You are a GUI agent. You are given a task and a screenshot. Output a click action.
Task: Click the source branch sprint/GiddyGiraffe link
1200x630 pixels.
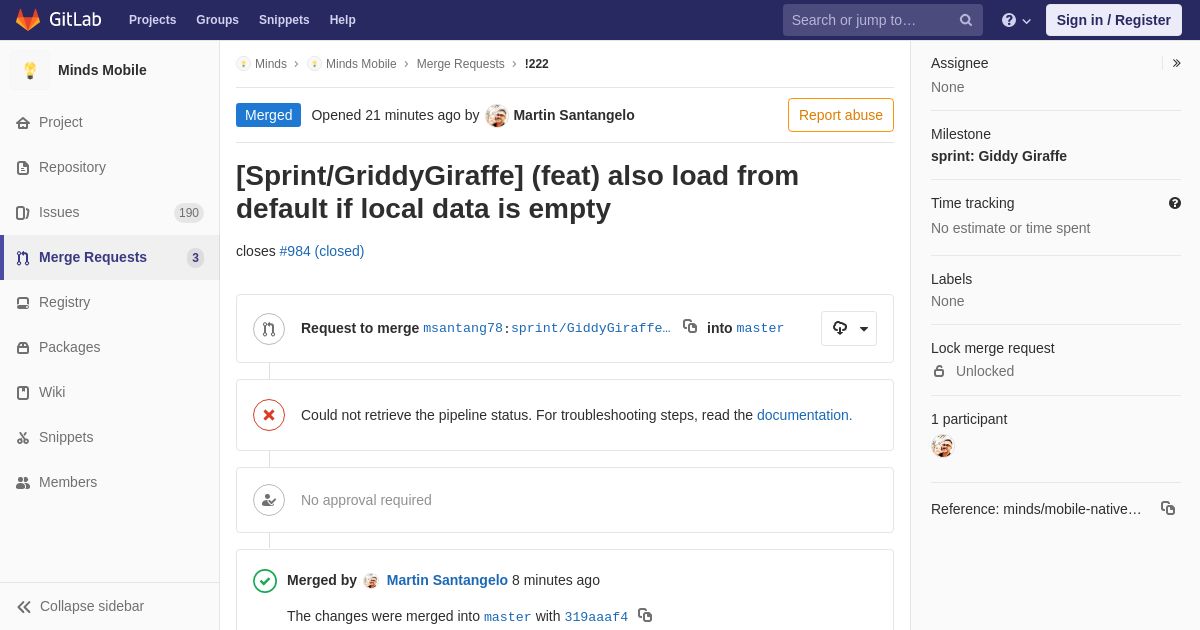pyautogui.click(x=591, y=328)
